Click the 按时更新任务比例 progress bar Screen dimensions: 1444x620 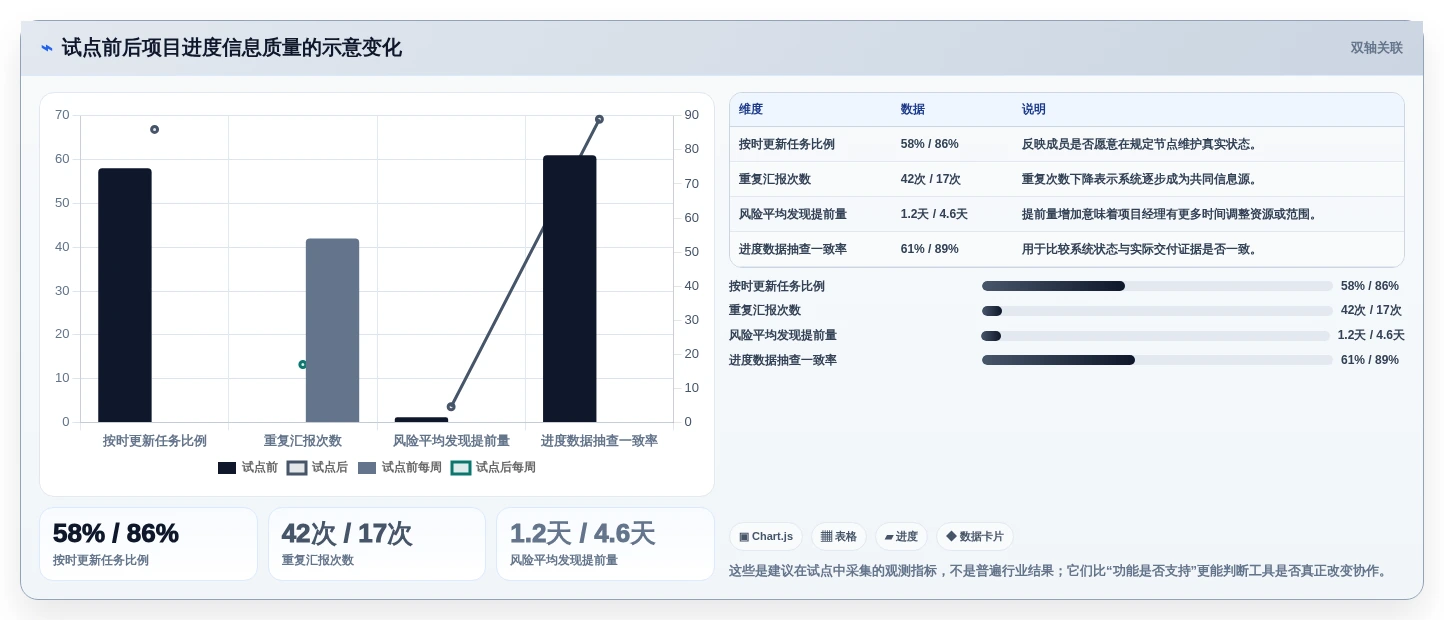point(1157,286)
